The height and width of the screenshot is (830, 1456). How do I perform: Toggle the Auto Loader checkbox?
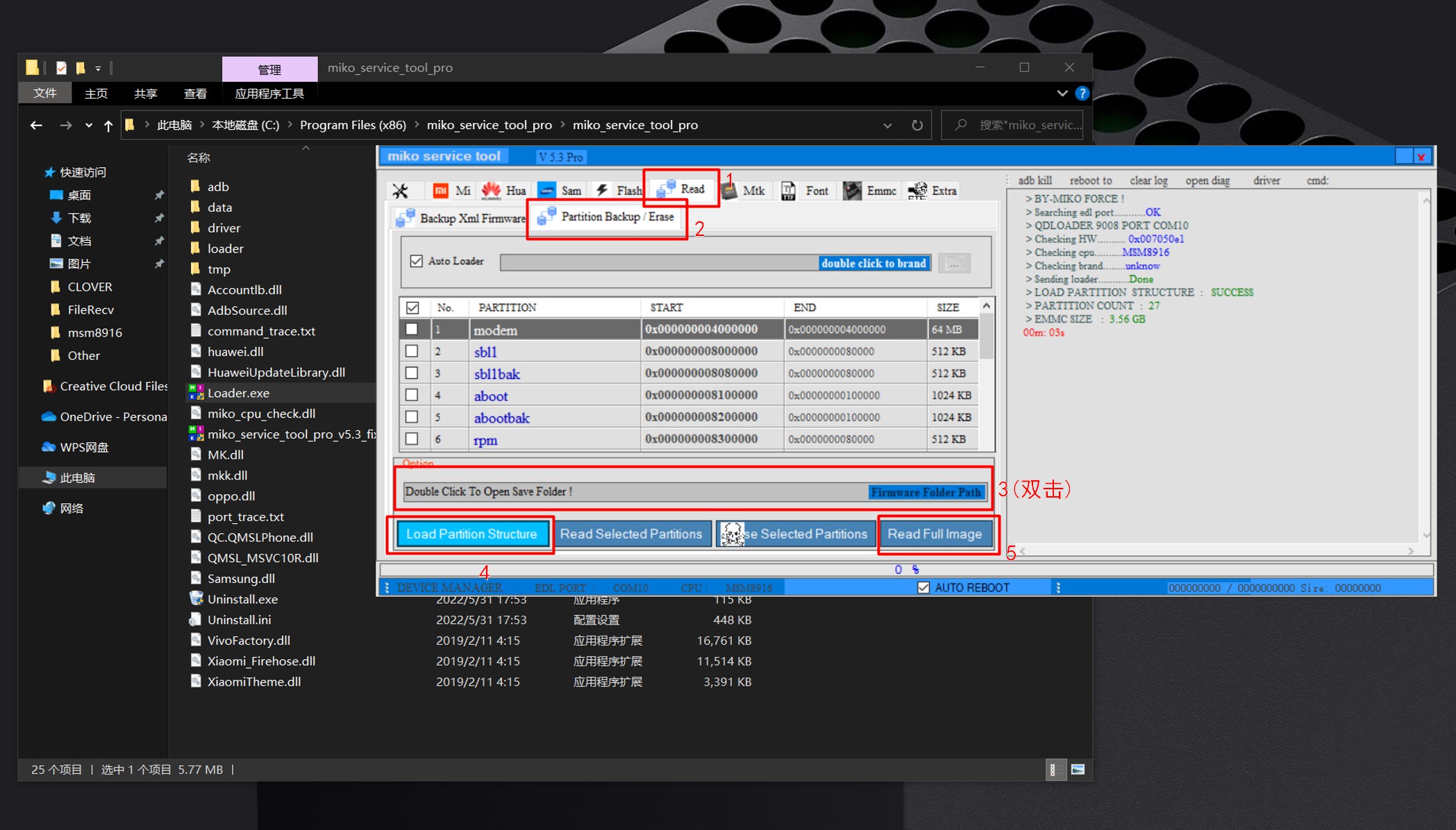[417, 261]
